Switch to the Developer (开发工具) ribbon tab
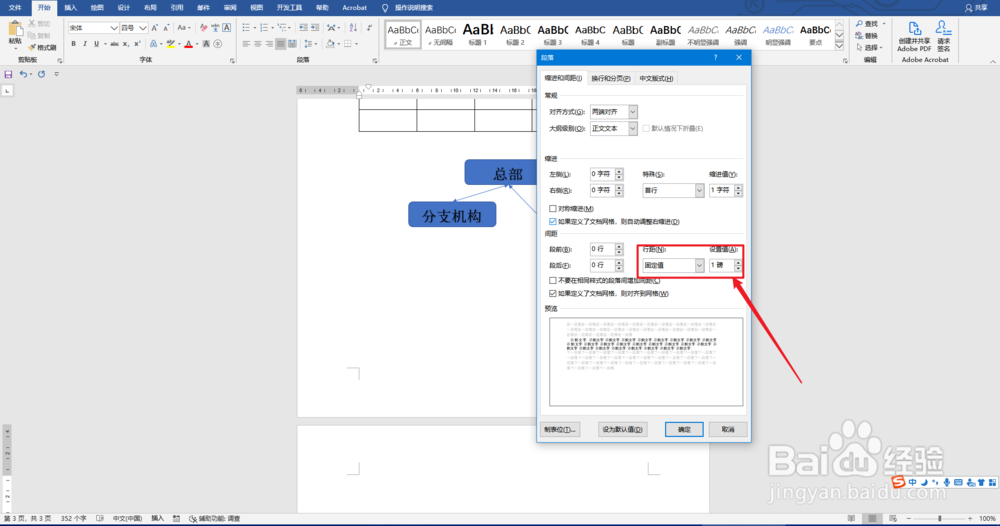 289,8
